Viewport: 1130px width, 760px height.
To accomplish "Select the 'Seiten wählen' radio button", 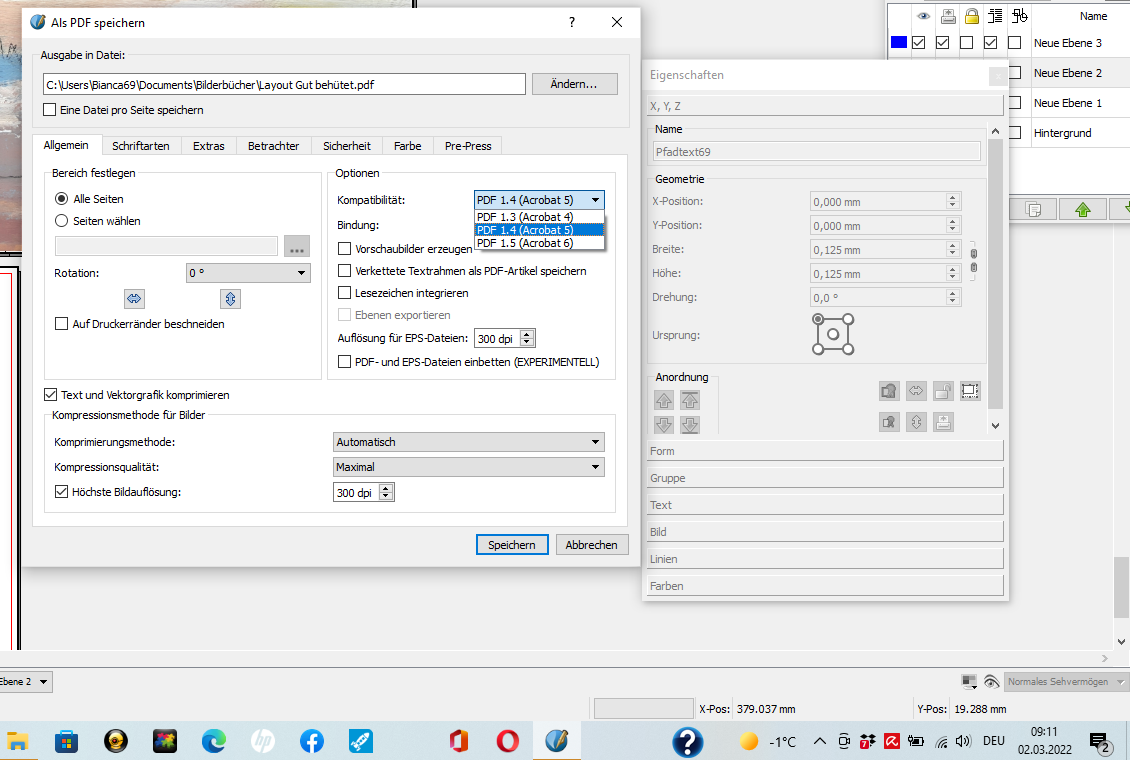I will coord(62,221).
